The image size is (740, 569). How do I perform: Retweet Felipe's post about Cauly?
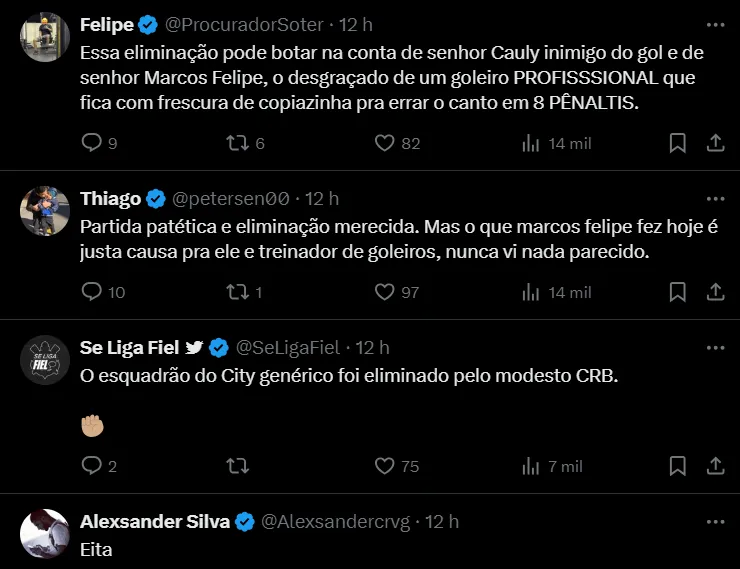[x=237, y=142]
